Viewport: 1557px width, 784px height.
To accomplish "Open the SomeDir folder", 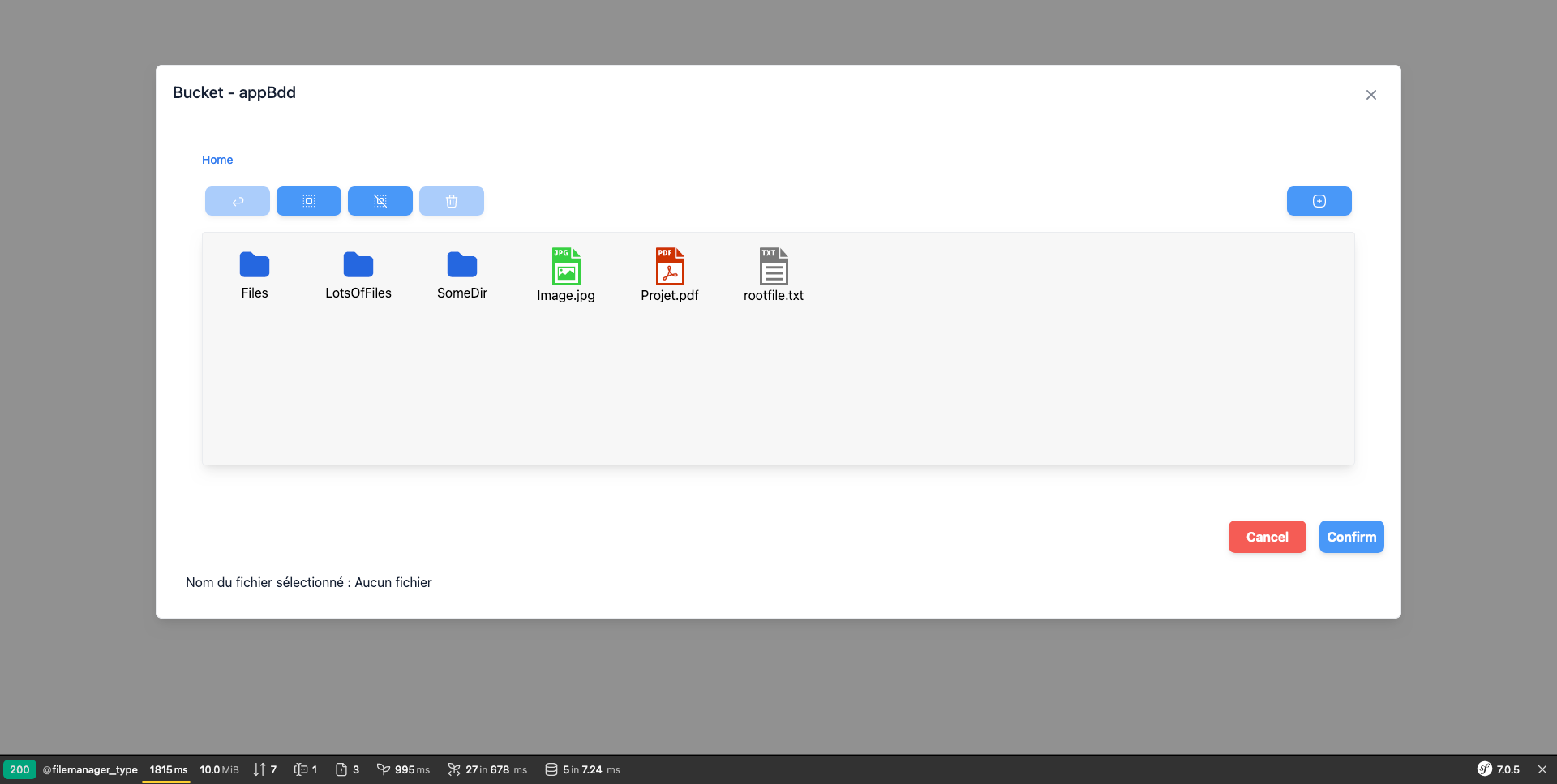I will [462, 265].
